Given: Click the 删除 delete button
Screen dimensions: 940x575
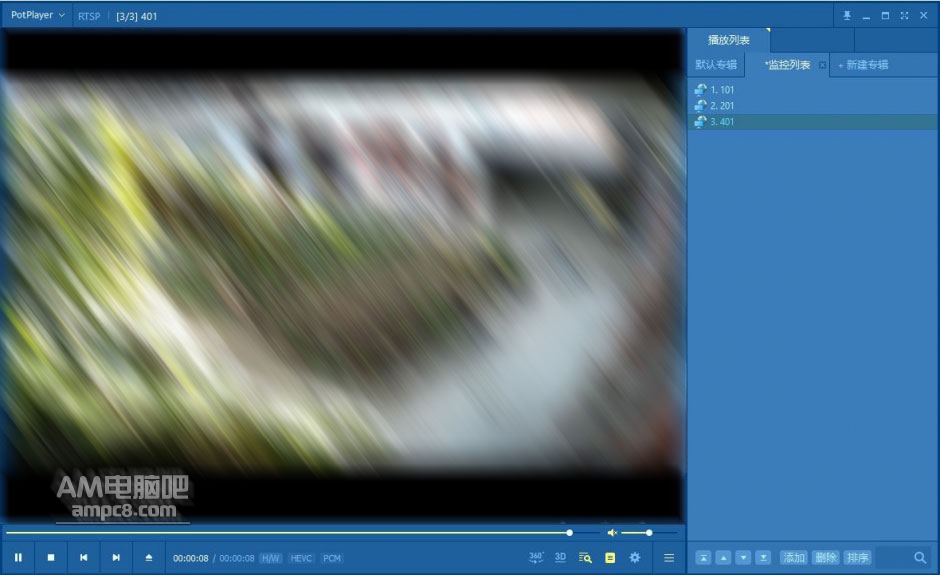Looking at the screenshot, I should [x=825, y=558].
